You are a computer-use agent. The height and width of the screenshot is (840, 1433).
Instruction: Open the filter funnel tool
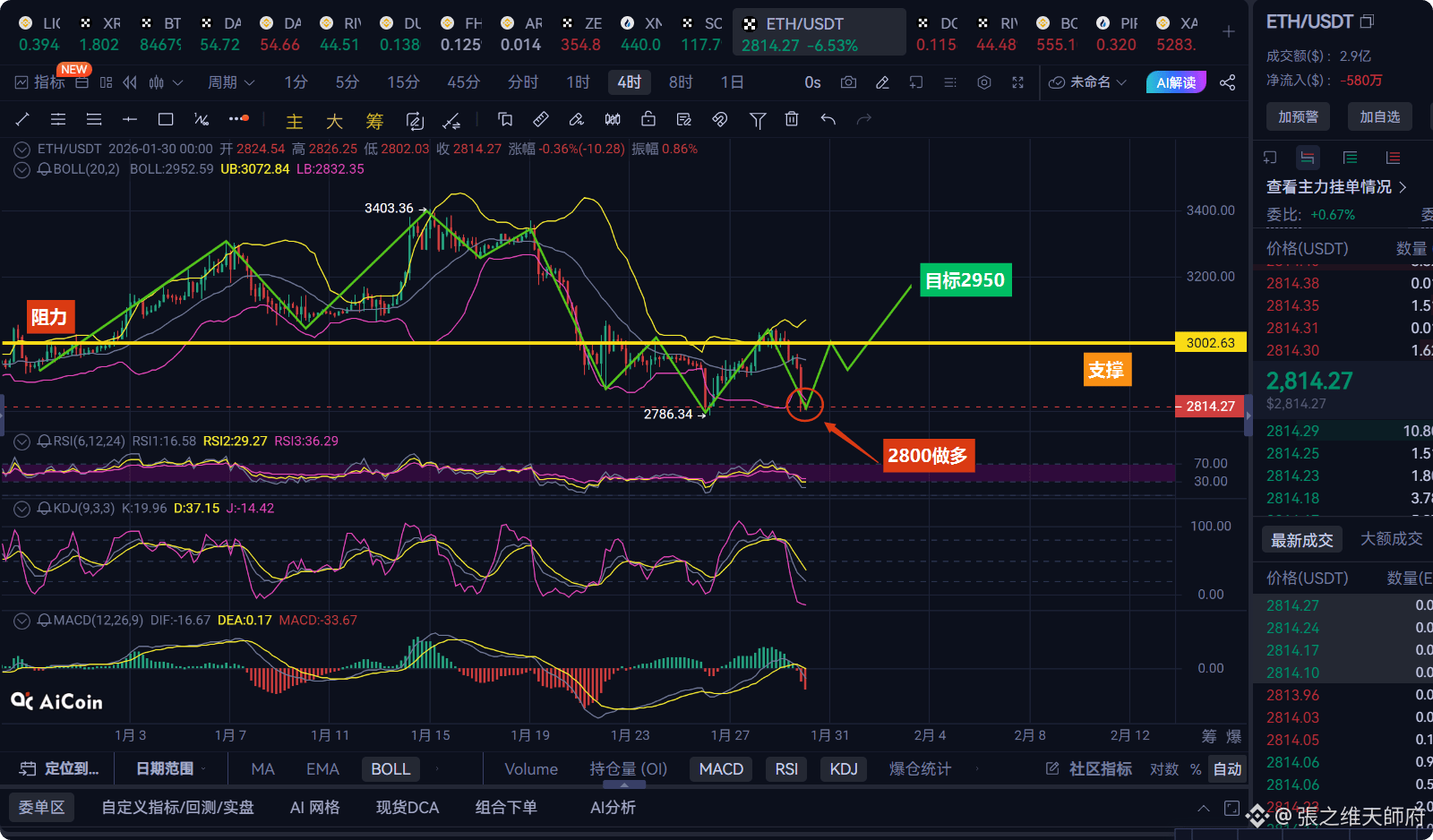[x=758, y=119]
